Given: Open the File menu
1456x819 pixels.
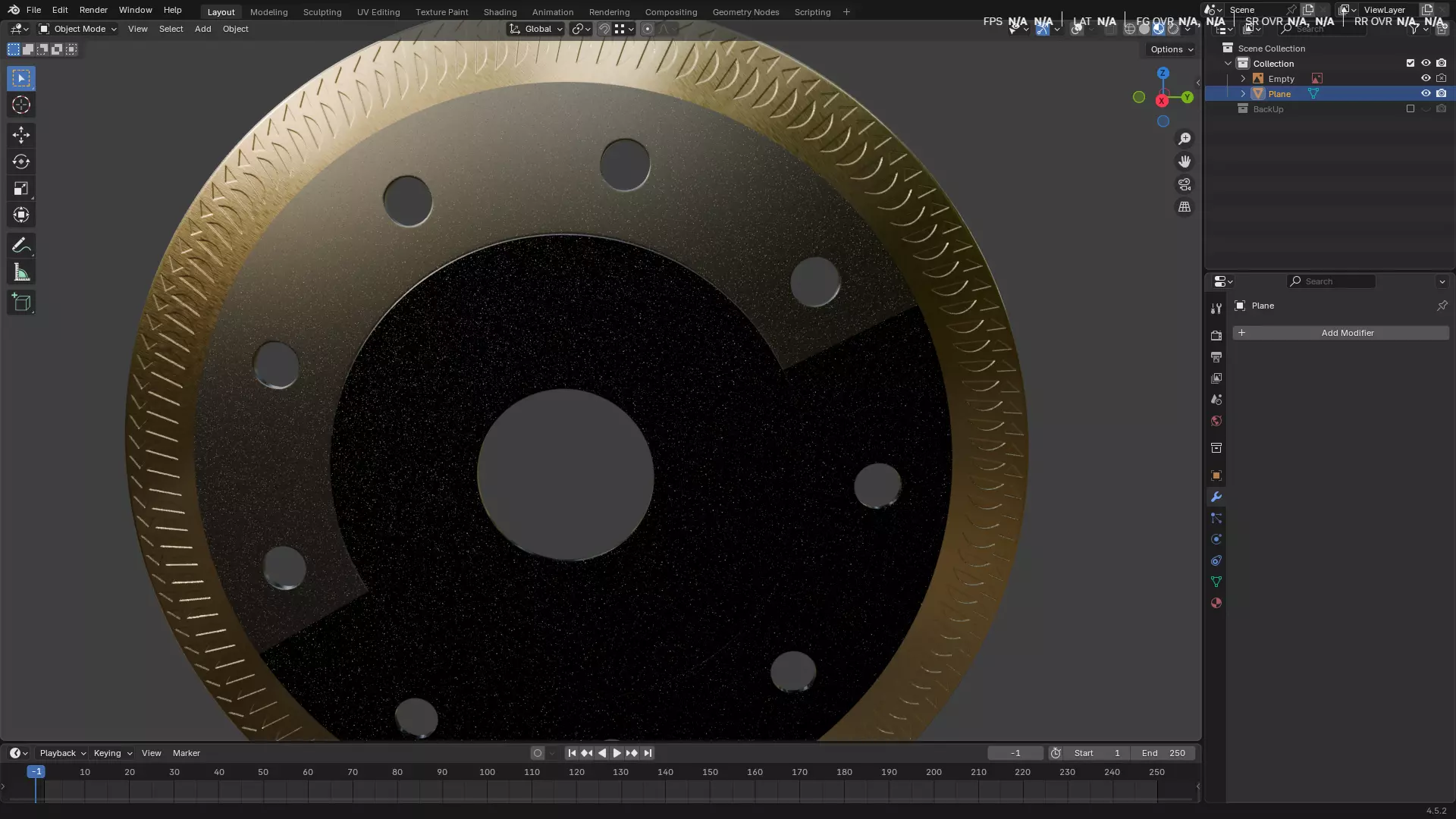Looking at the screenshot, I should 33,10.
